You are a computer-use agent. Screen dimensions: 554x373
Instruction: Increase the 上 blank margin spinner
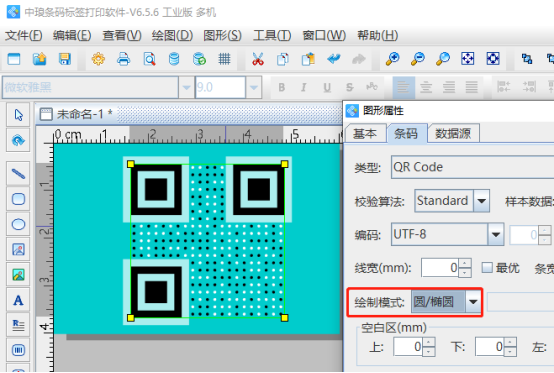tap(429, 342)
